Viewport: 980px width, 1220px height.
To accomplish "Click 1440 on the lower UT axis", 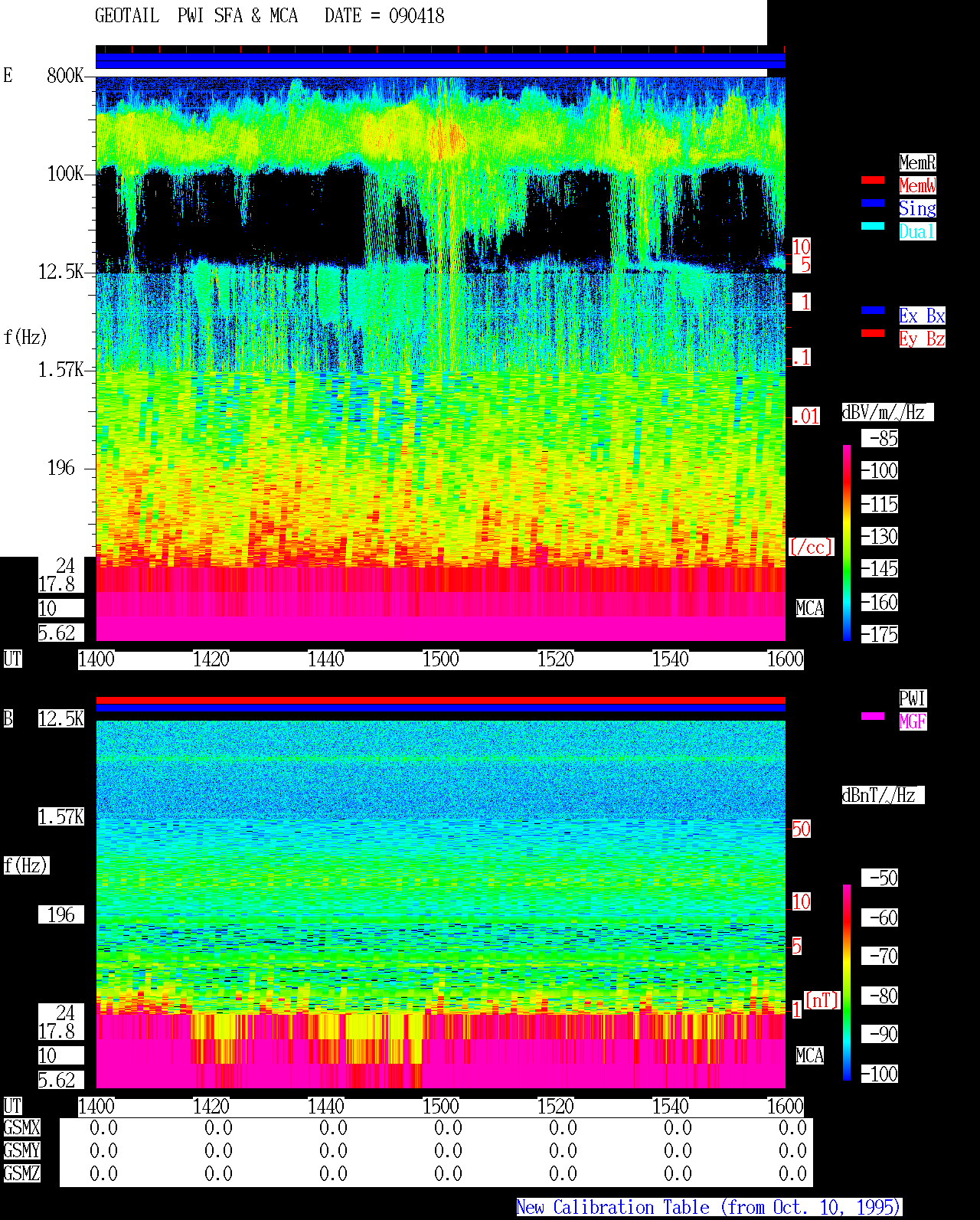I will (326, 1106).
